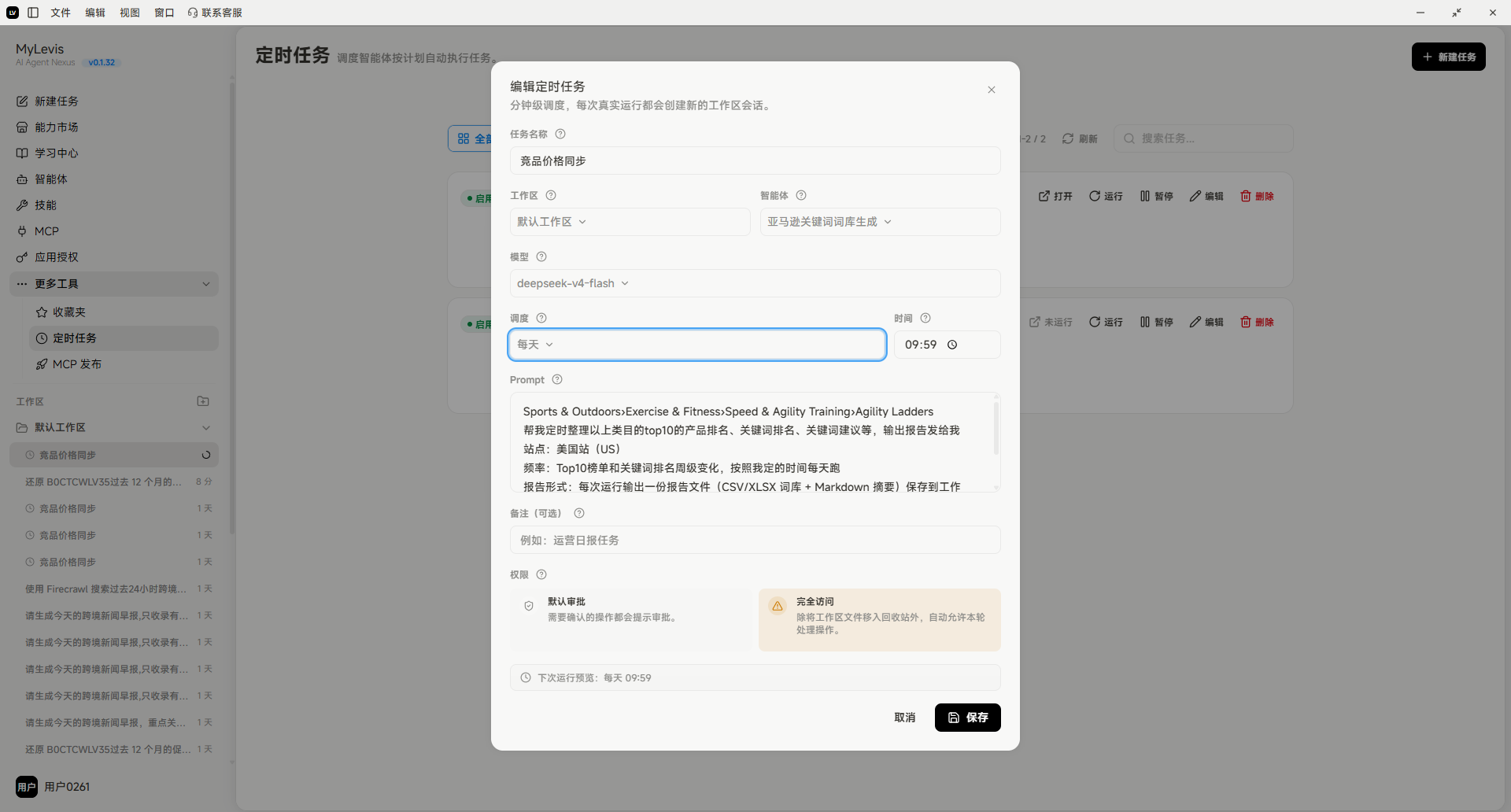Click the add-folder icon beside 工作区 in sidebar
This screenshot has height=812, width=1511.
(203, 401)
